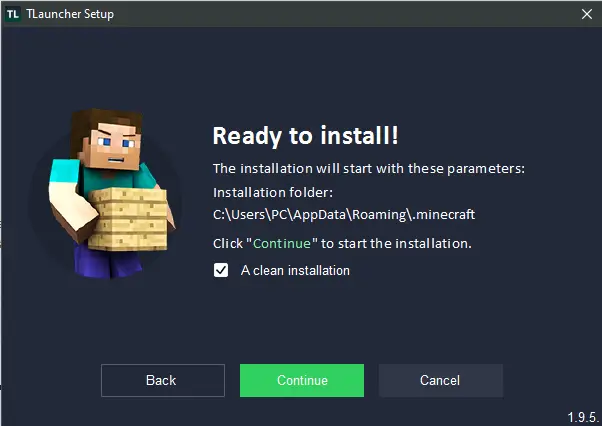
Task: Click the "installation will start with these parameters" line
Action: (x=369, y=168)
